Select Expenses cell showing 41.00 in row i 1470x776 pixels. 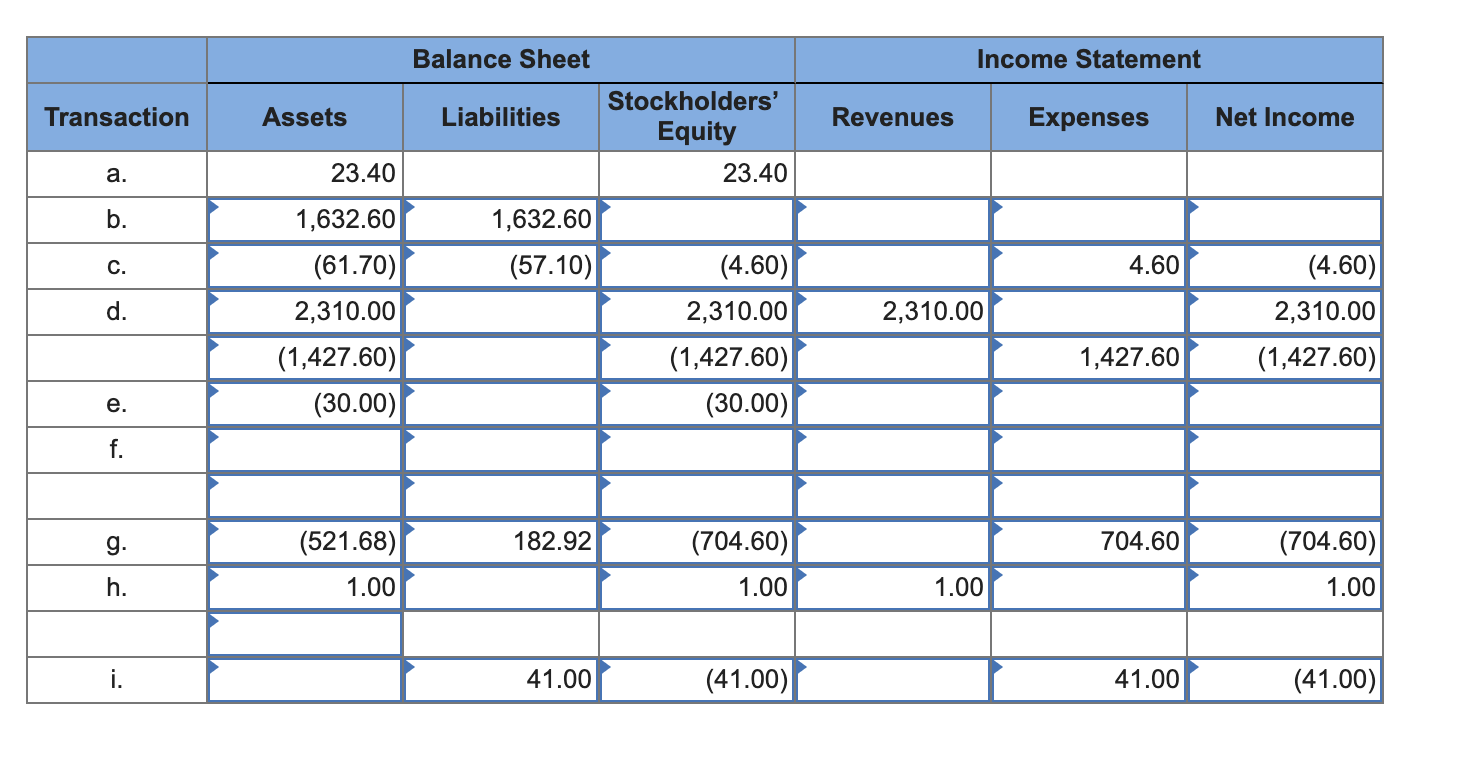pyautogui.click(x=1088, y=679)
